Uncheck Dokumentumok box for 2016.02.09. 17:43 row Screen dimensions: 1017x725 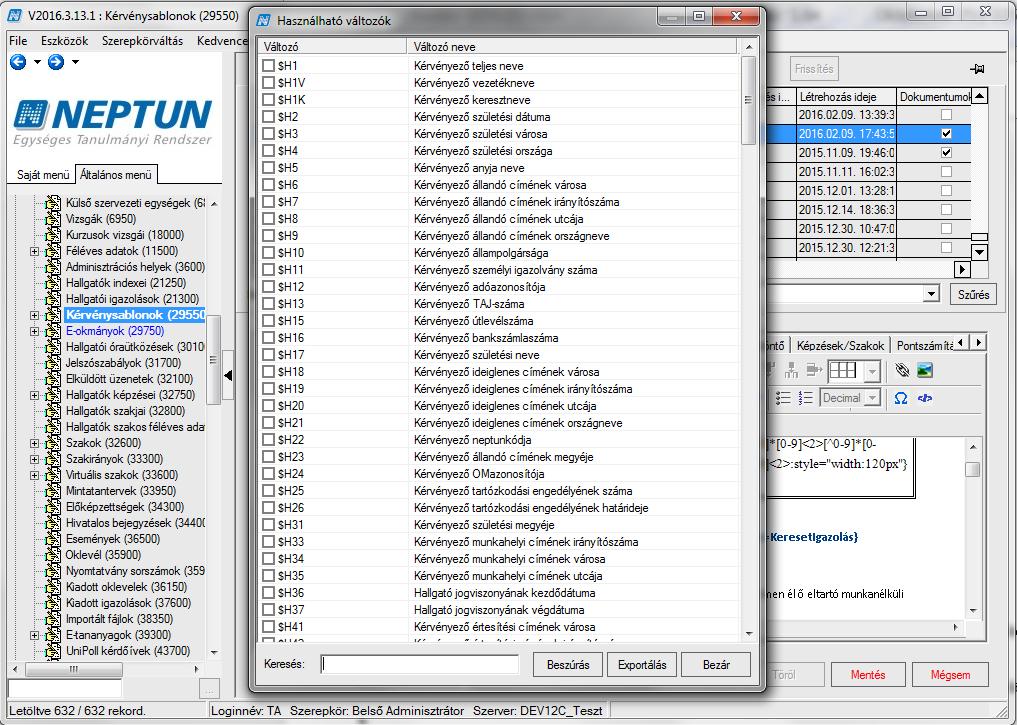(x=946, y=134)
